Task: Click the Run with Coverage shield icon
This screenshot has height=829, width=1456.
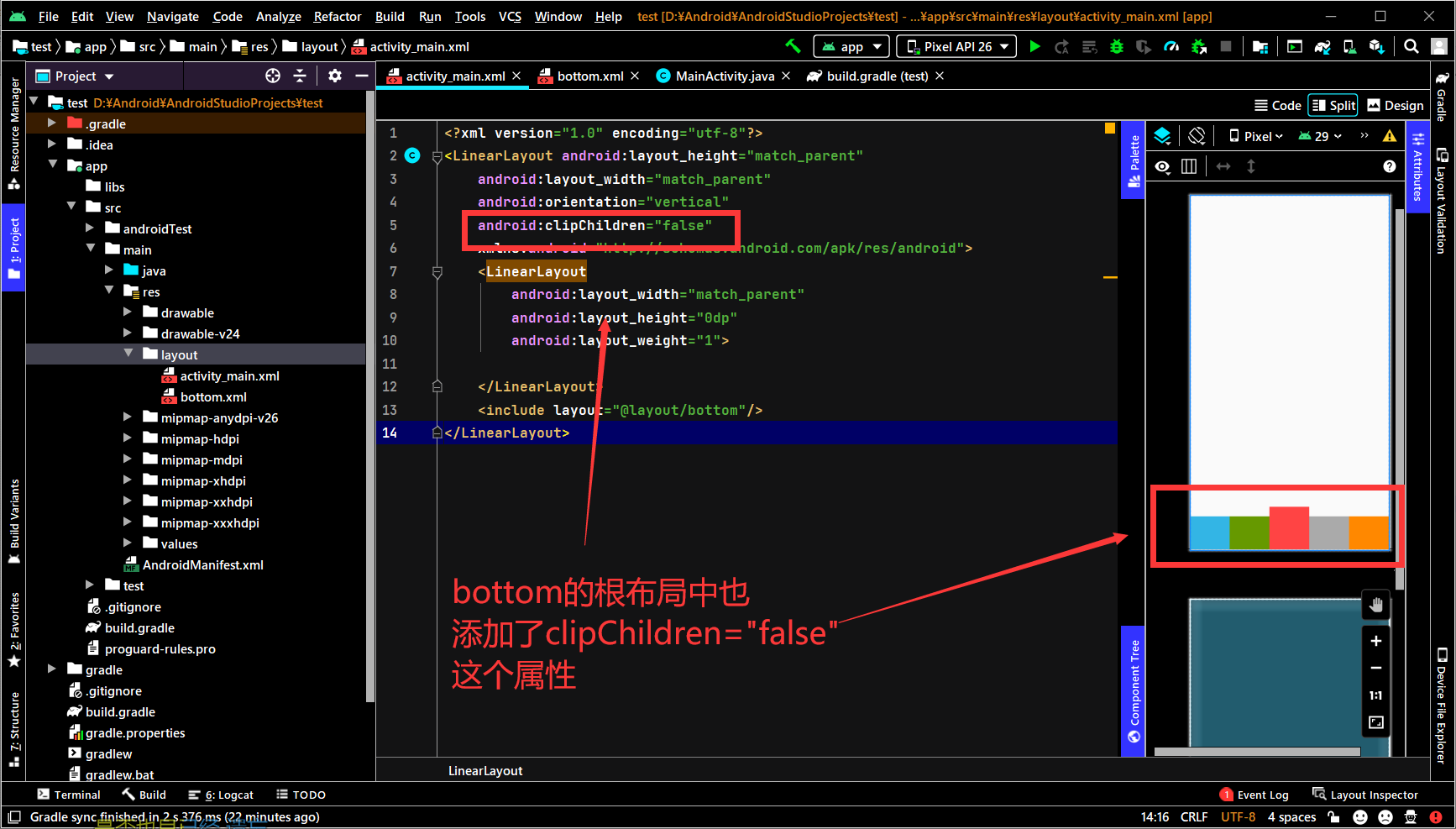Action: pyautogui.click(x=1144, y=46)
